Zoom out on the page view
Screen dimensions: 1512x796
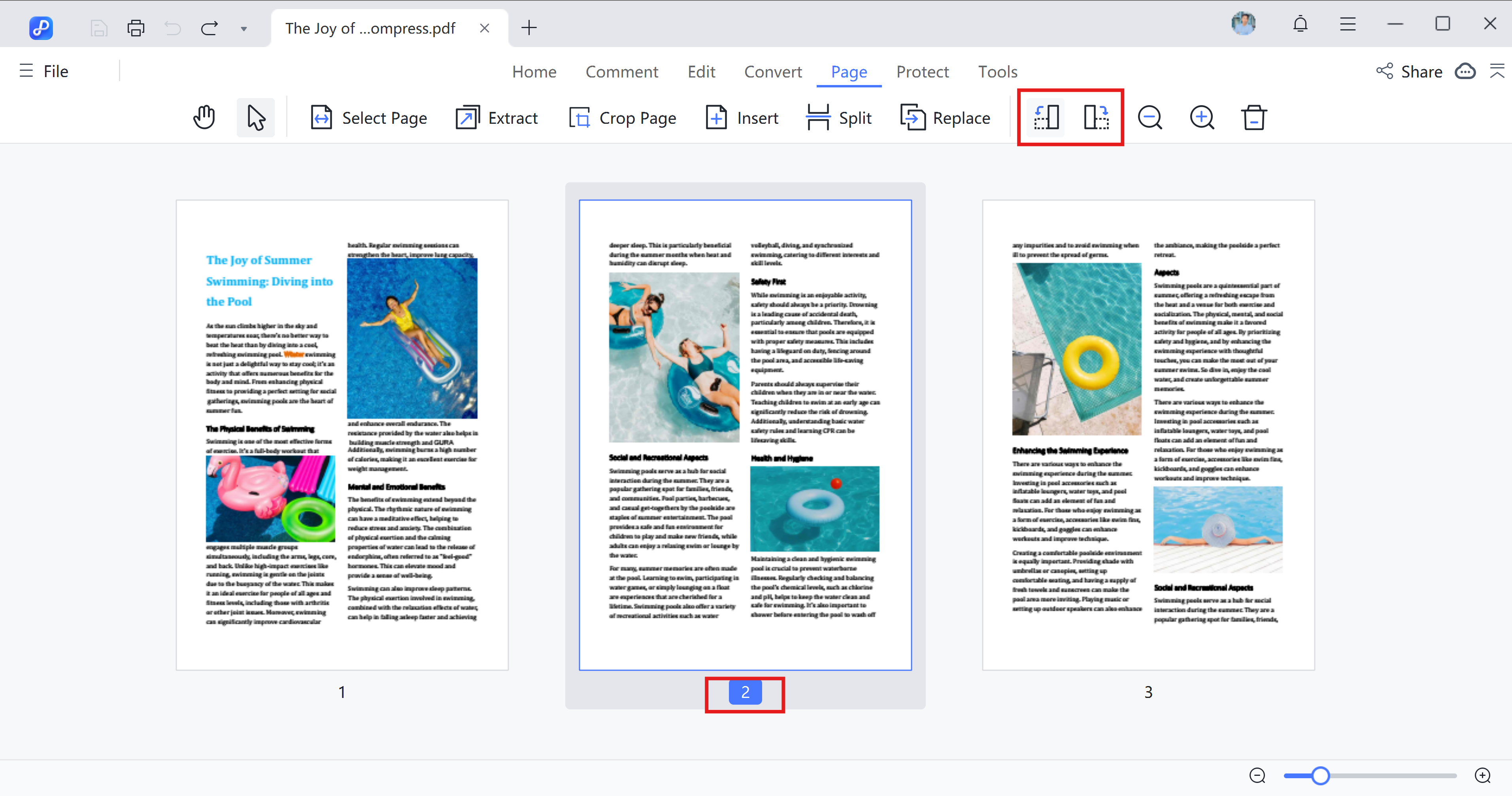(x=1150, y=117)
